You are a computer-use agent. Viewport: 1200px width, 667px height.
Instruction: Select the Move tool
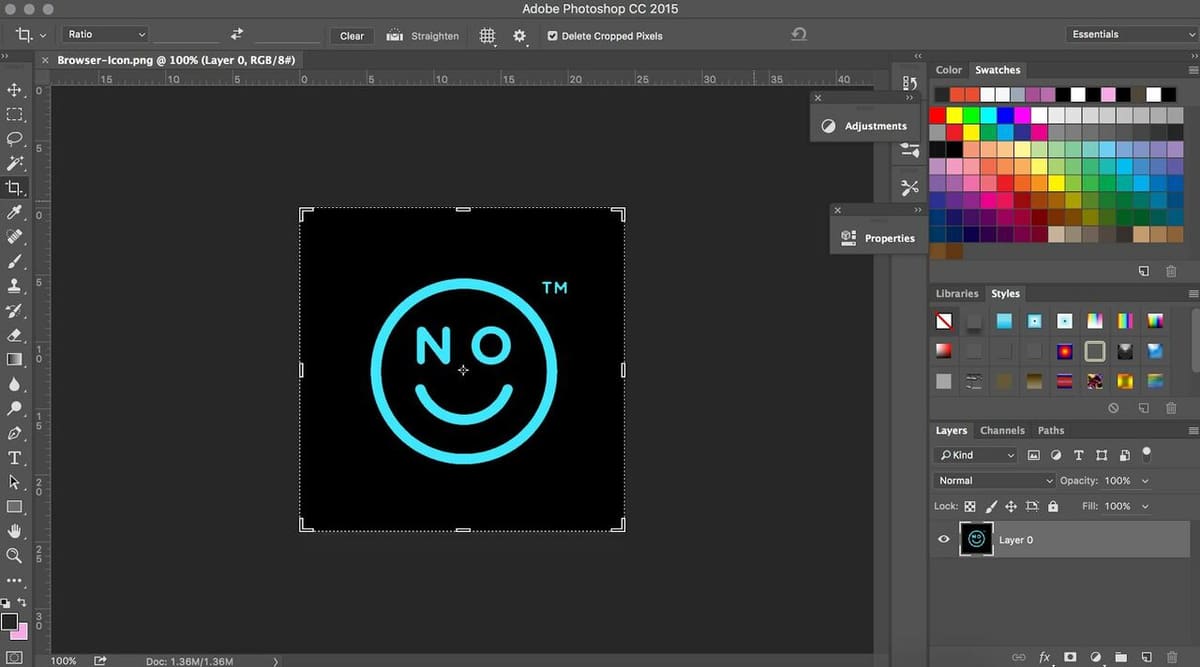[14, 90]
